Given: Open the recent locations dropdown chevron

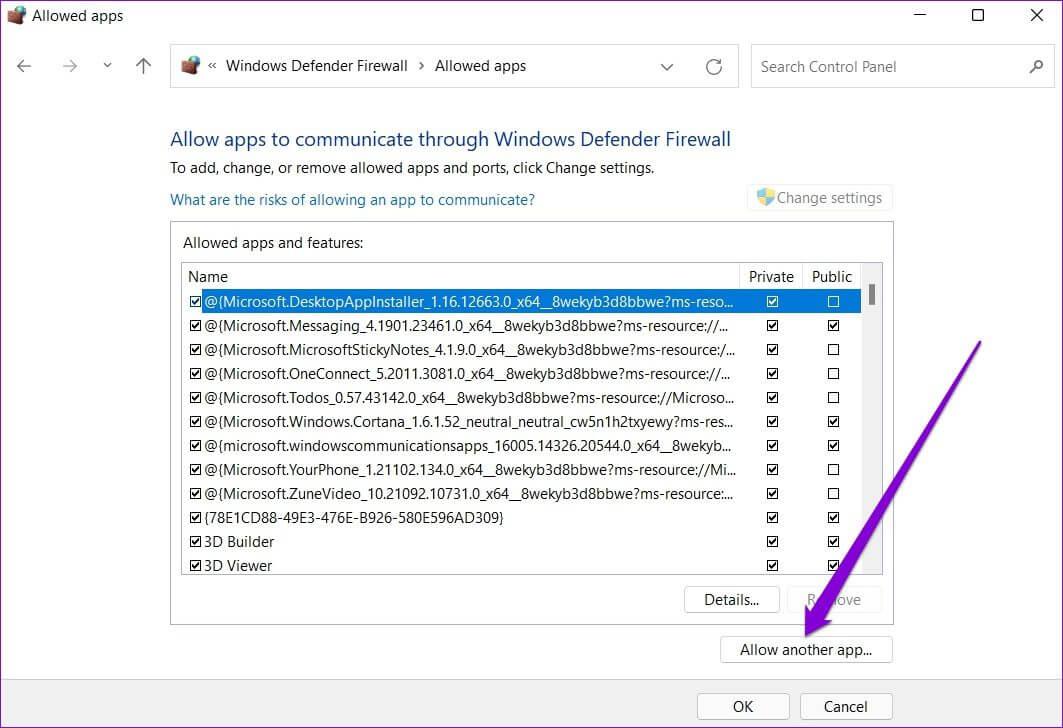Looking at the screenshot, I should tap(107, 66).
